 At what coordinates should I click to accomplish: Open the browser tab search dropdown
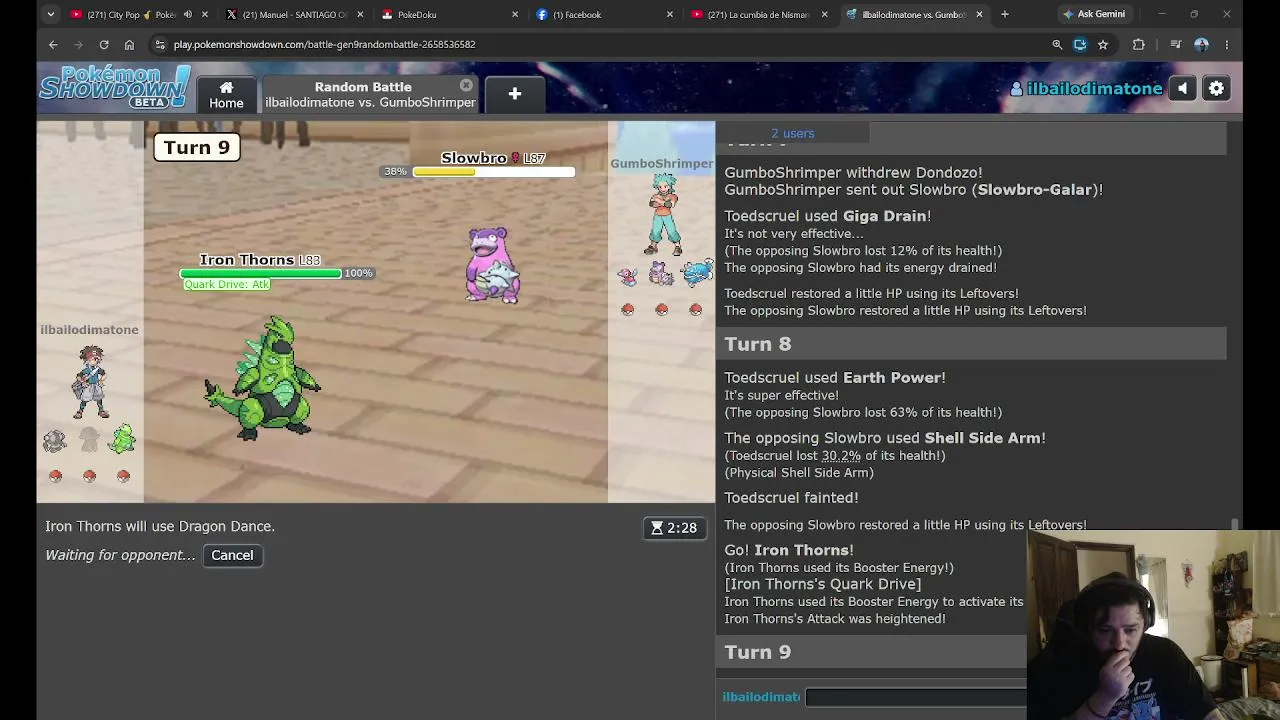click(50, 14)
